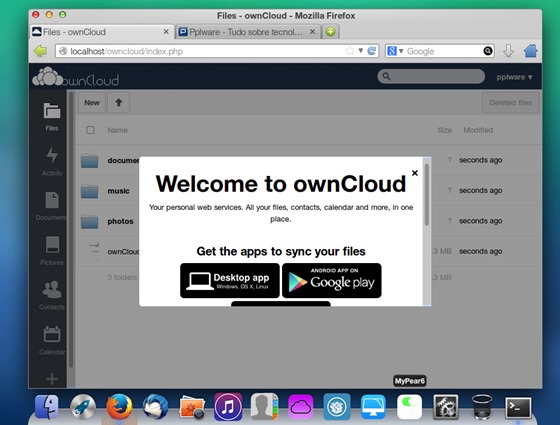
Task: Open a new tab with plus button
Action: point(331,32)
